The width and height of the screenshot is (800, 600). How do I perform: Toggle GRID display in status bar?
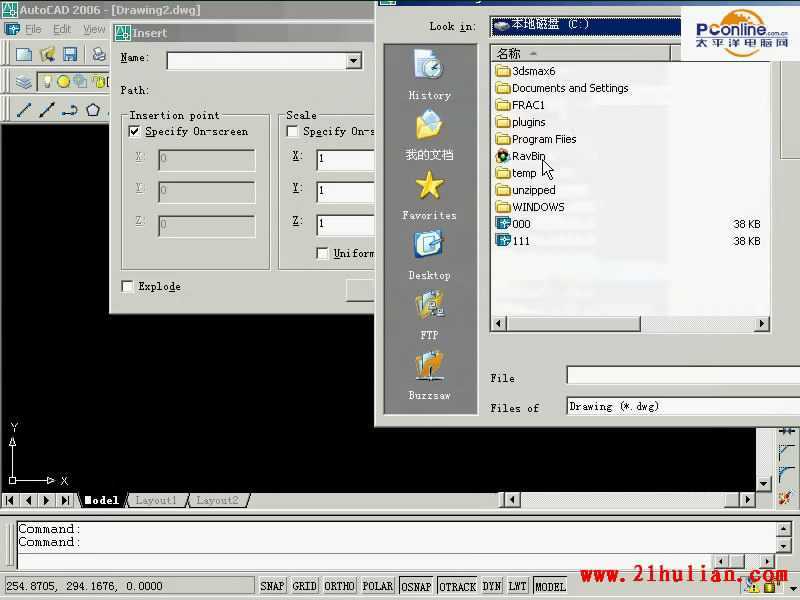[x=305, y=586]
